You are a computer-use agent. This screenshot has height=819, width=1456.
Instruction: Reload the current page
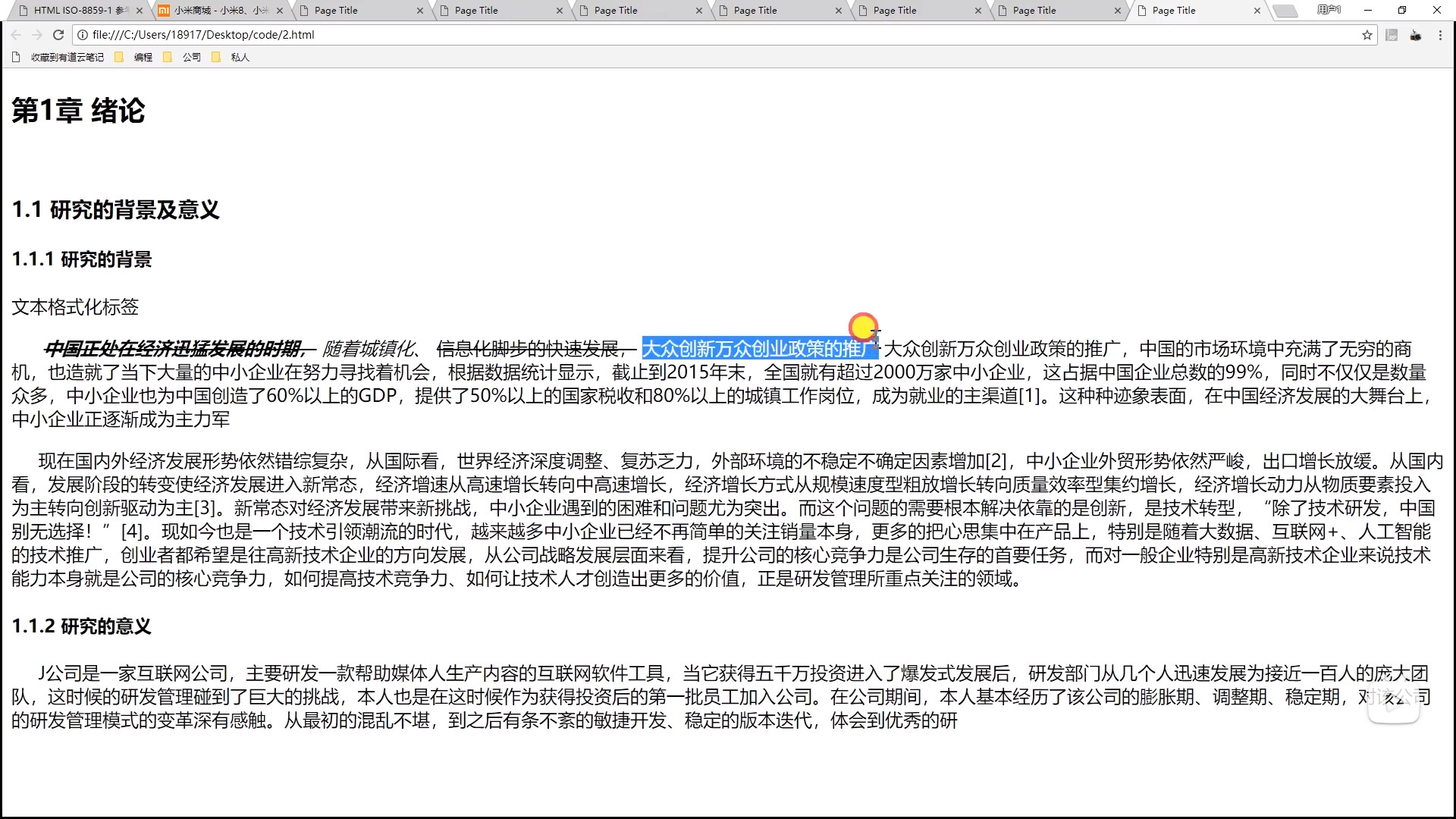tap(58, 35)
